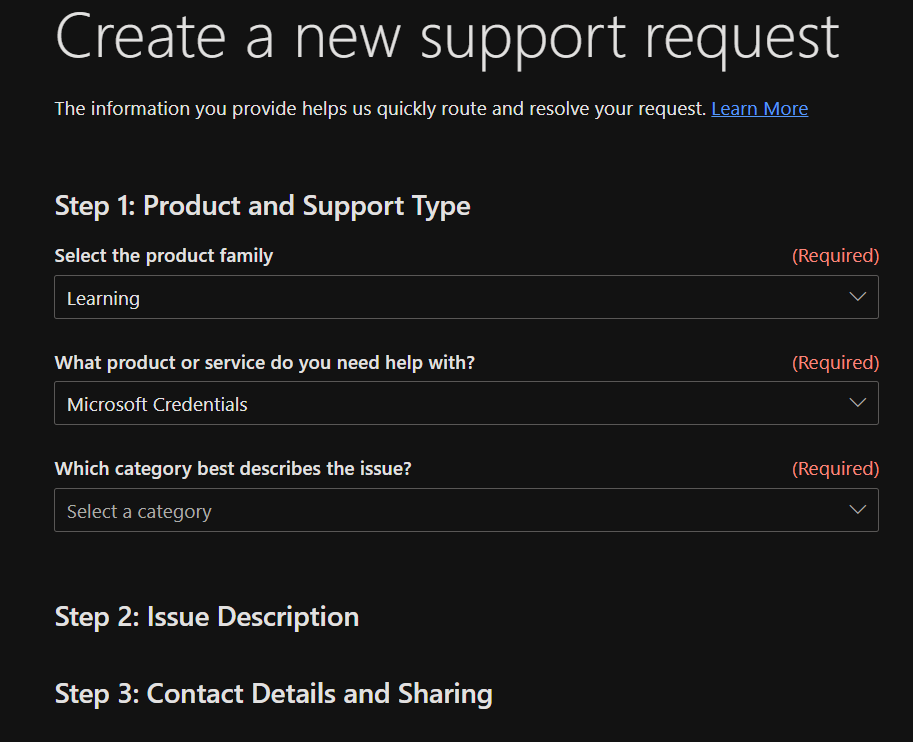
Task: Open the product family dropdown showing Learning
Action: (x=466, y=297)
